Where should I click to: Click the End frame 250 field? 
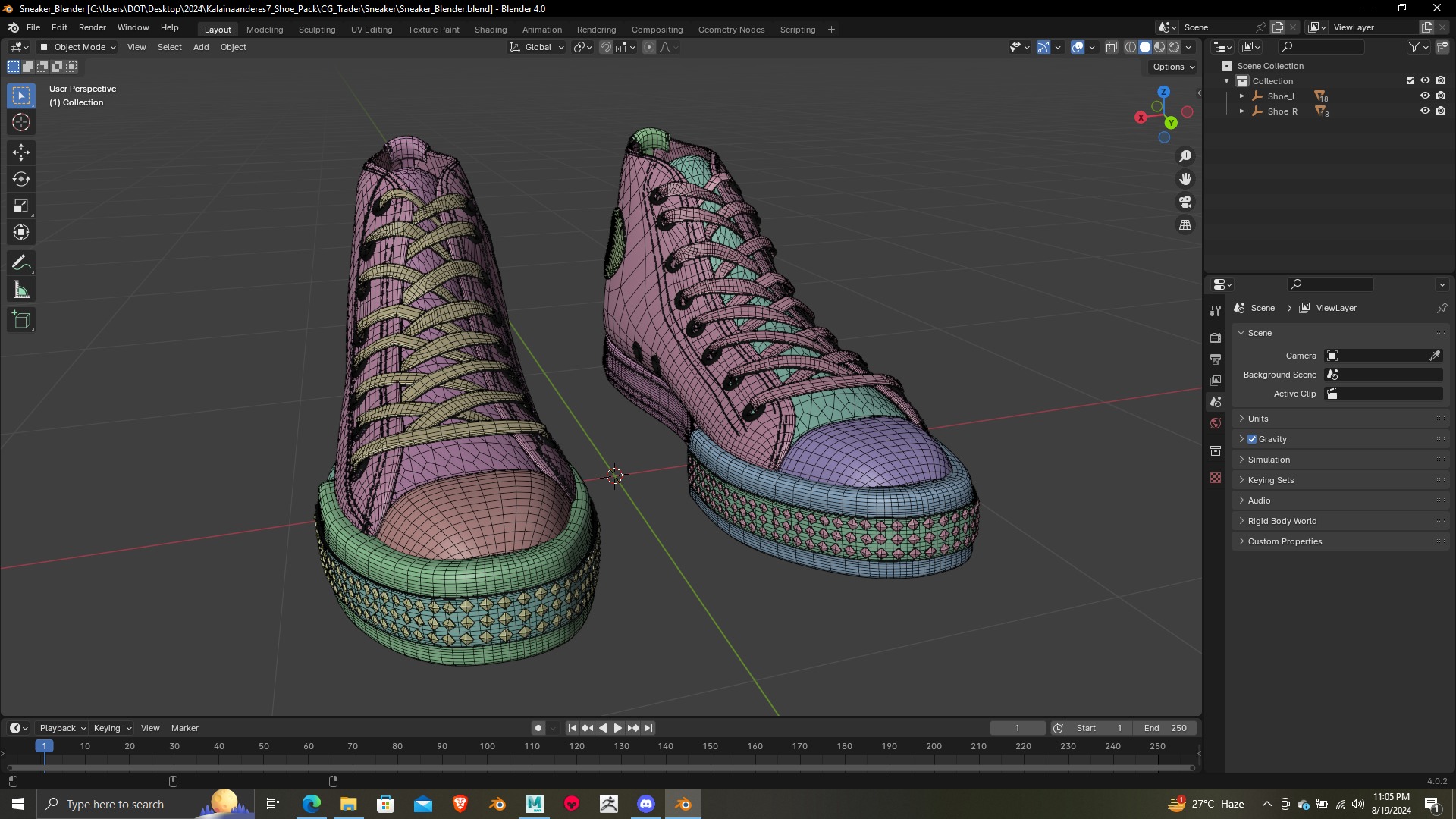[x=1166, y=728]
